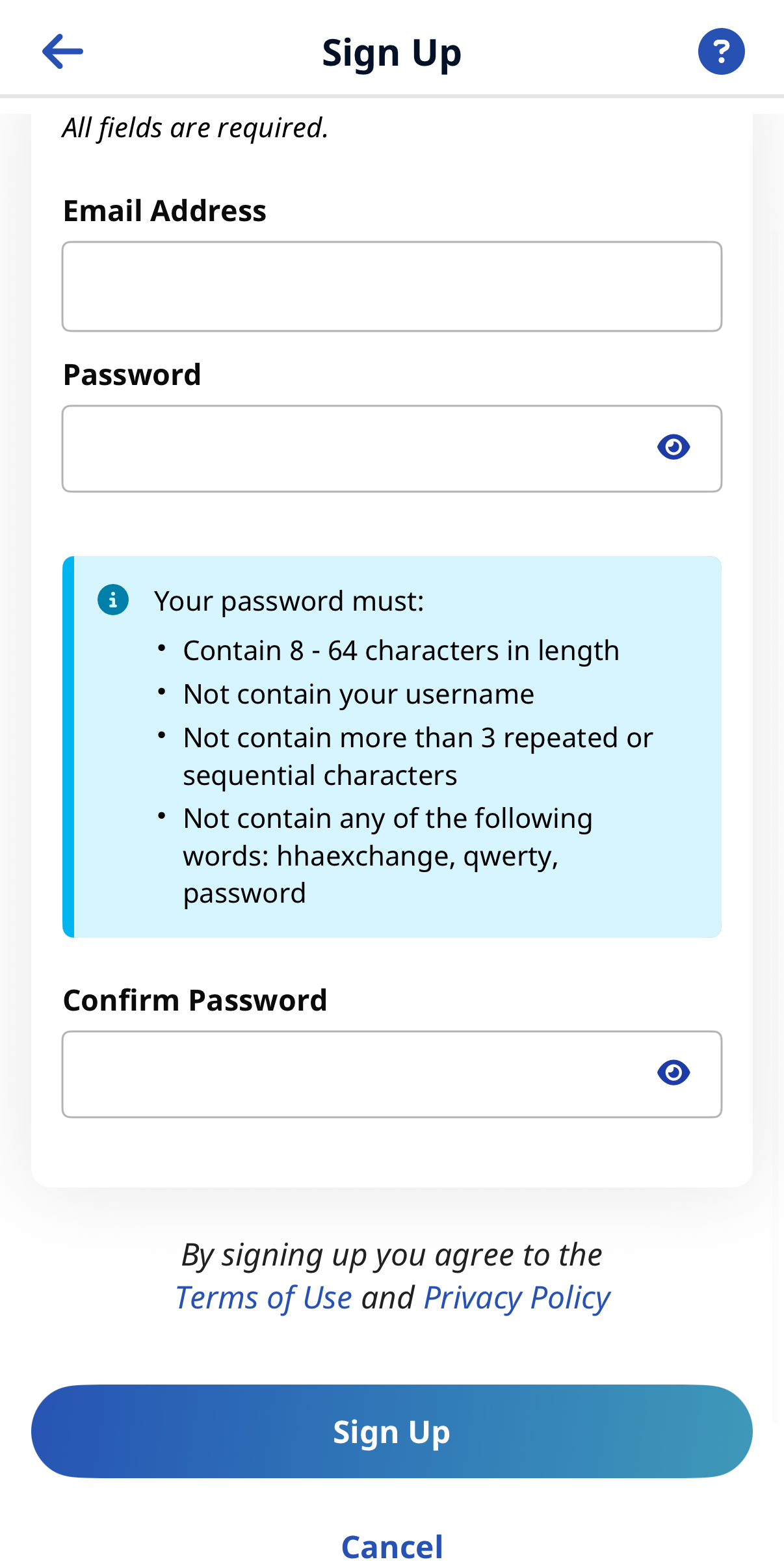The image size is (784, 1566).
Task: Click the Password field label
Action: (x=132, y=375)
